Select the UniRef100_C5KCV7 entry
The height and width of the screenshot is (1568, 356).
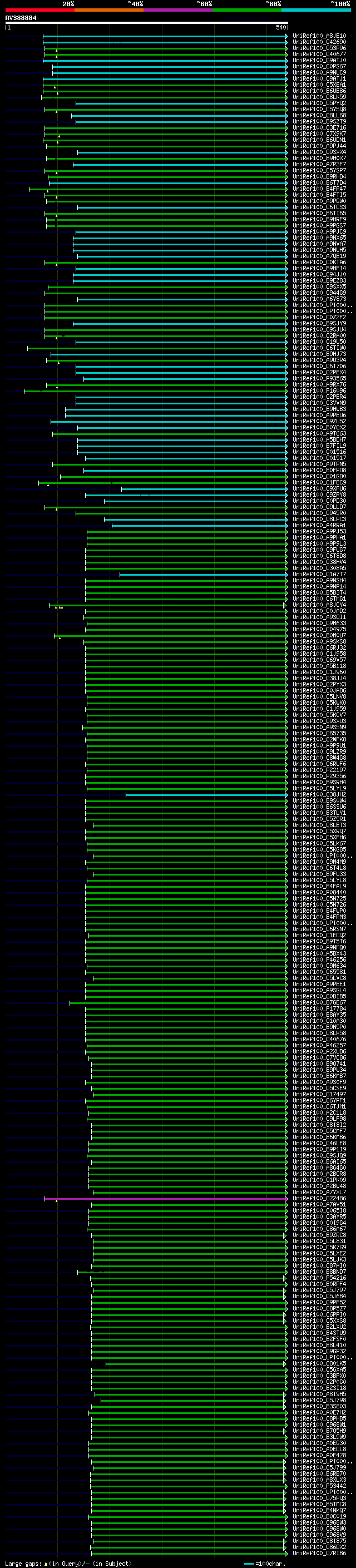coord(319,715)
